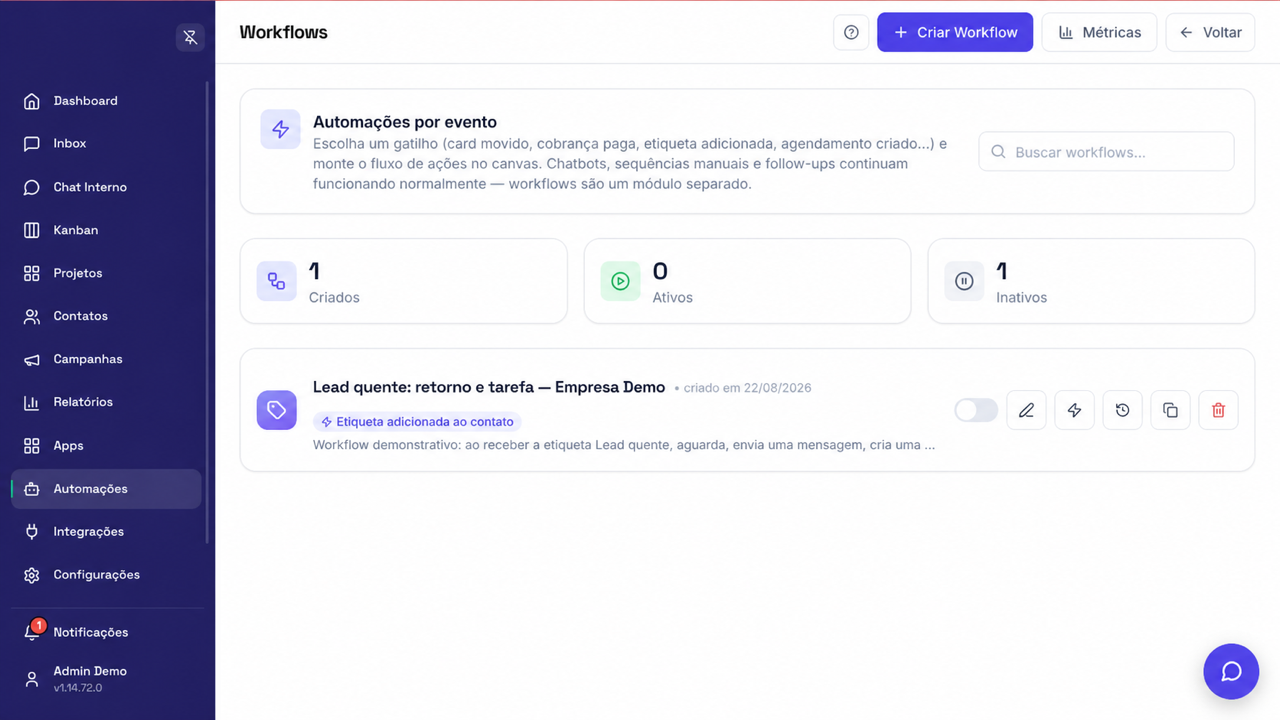This screenshot has width=1280, height=720.
Task: Open Relatórios in the sidebar
Action: click(106, 402)
